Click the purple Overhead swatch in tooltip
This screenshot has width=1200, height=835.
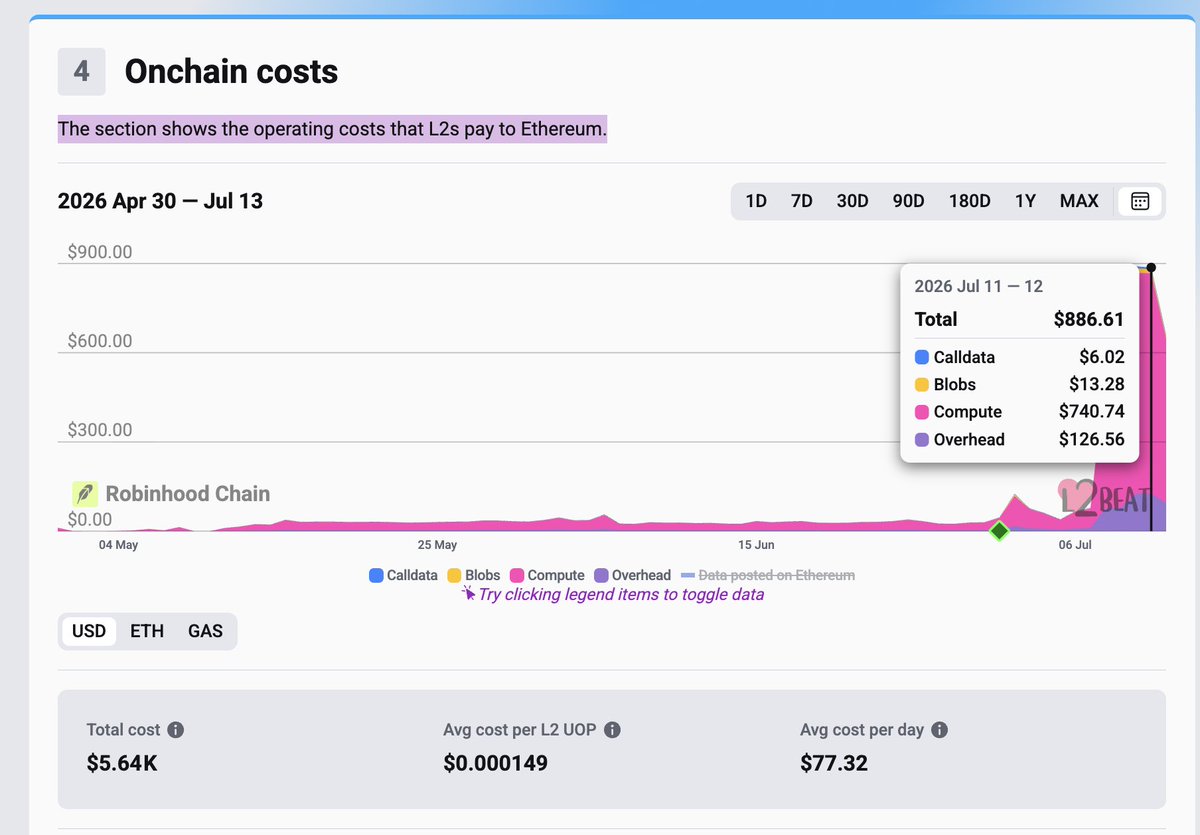coord(922,439)
